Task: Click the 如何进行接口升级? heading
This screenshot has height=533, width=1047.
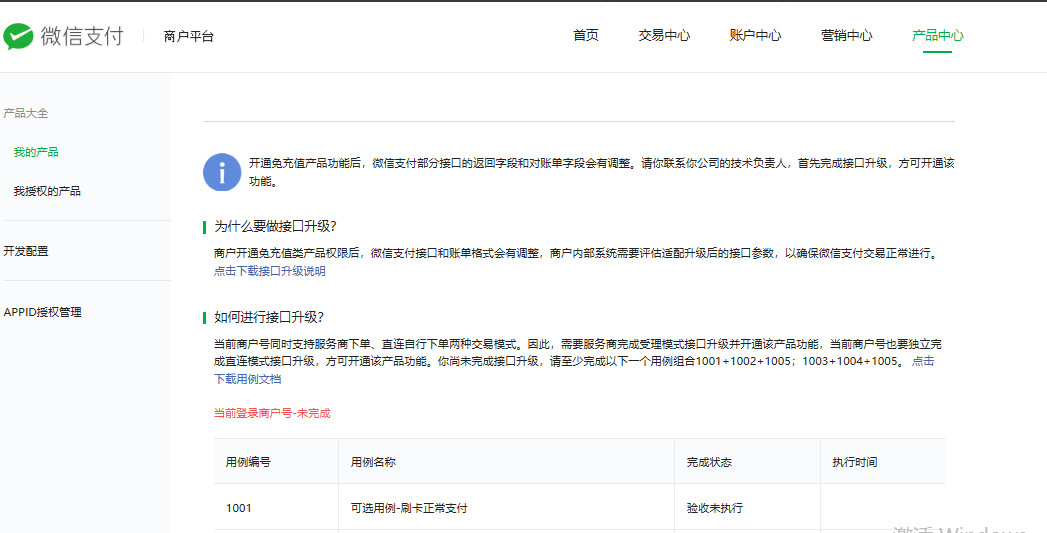Action: (268, 317)
